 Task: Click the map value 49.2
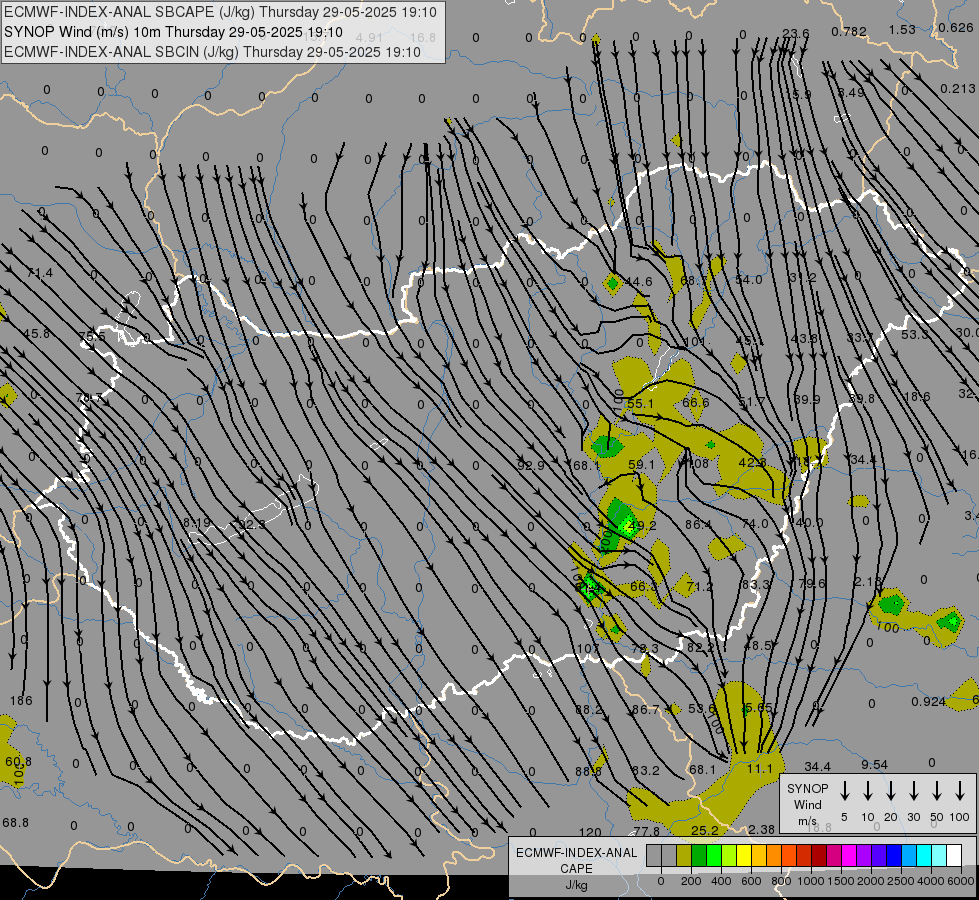pyautogui.click(x=642, y=526)
